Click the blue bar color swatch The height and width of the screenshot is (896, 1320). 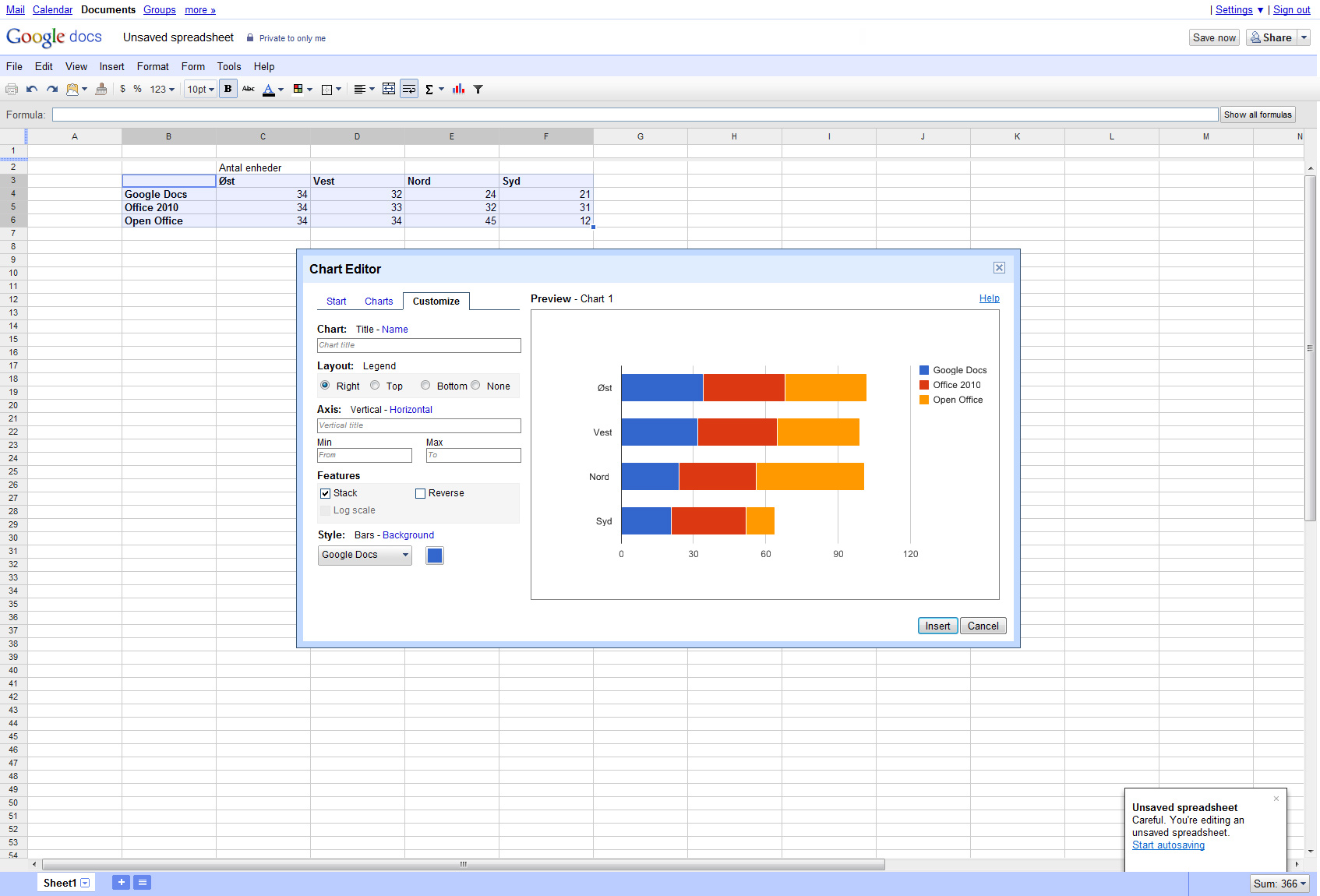pyautogui.click(x=435, y=556)
